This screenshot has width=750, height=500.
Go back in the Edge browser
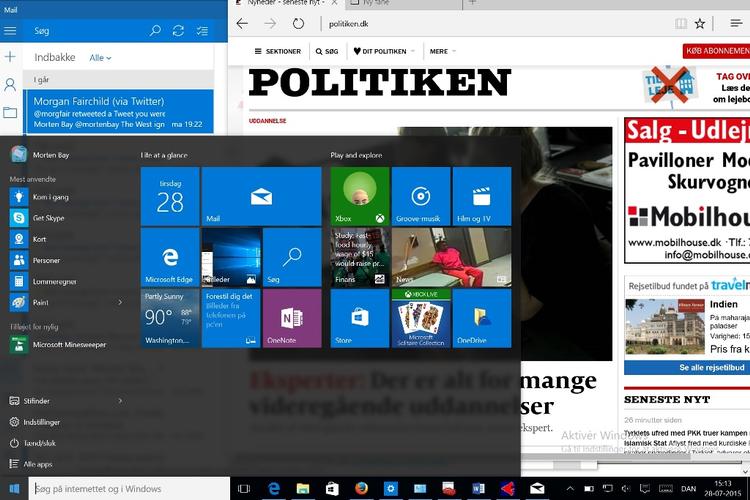click(x=243, y=23)
